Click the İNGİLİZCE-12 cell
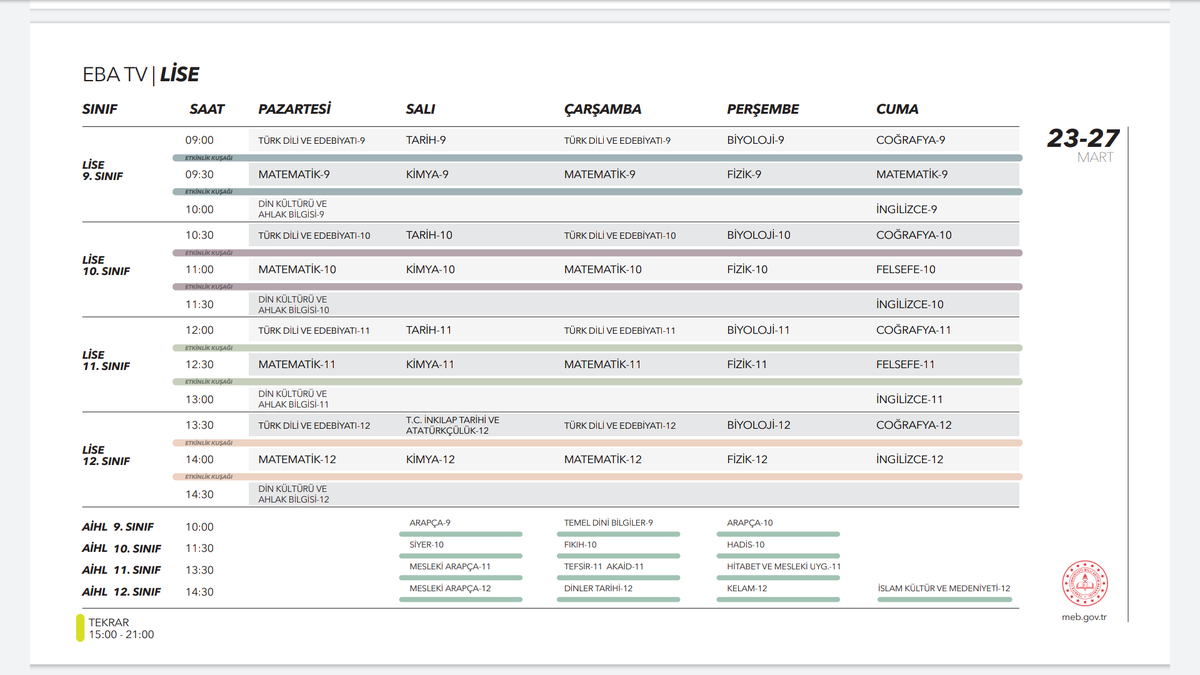Viewport: 1200px width, 675px height. pos(910,459)
